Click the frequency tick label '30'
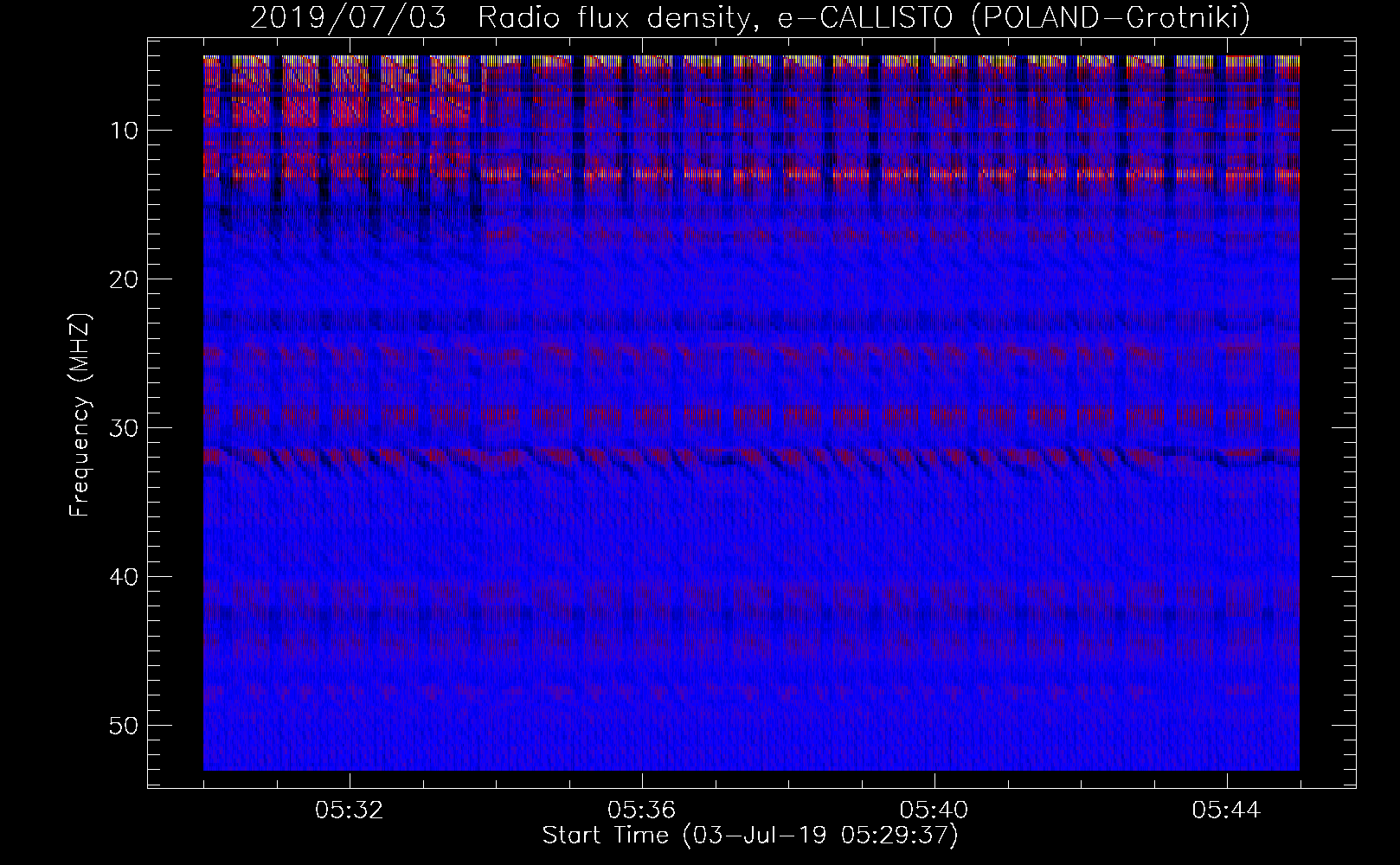Image resolution: width=1400 pixels, height=865 pixels. 125,427
